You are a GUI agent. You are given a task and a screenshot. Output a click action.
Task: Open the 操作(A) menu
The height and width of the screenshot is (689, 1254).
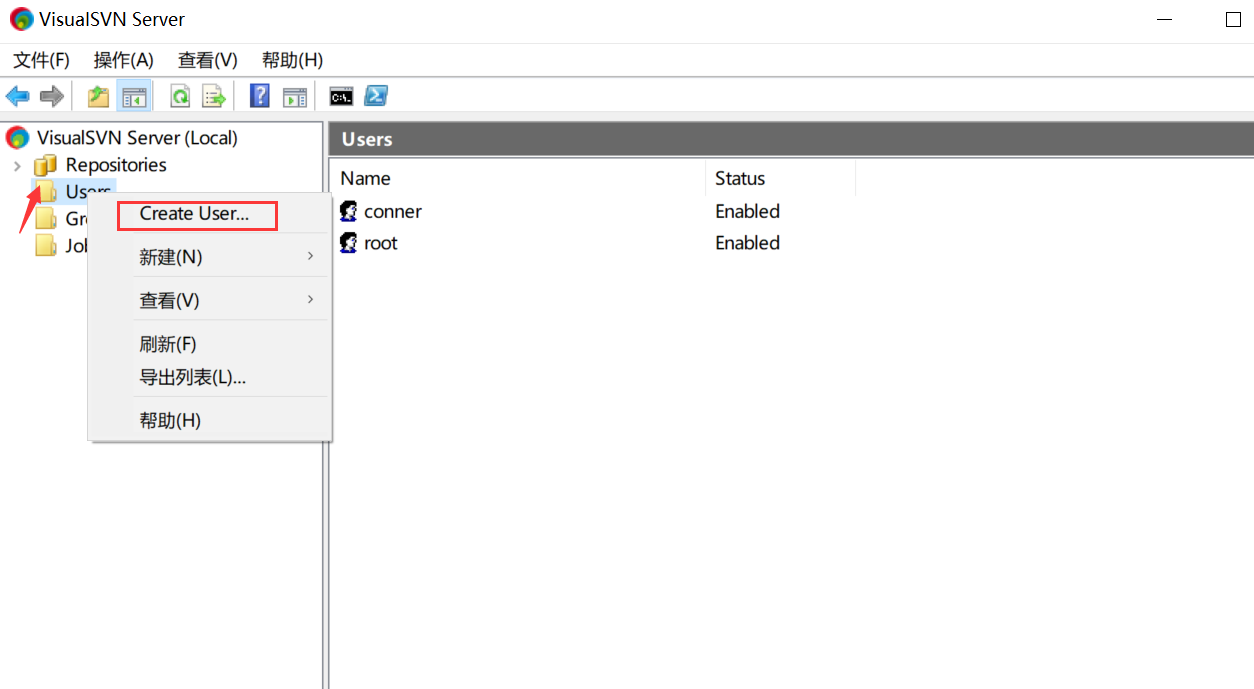[x=124, y=60]
